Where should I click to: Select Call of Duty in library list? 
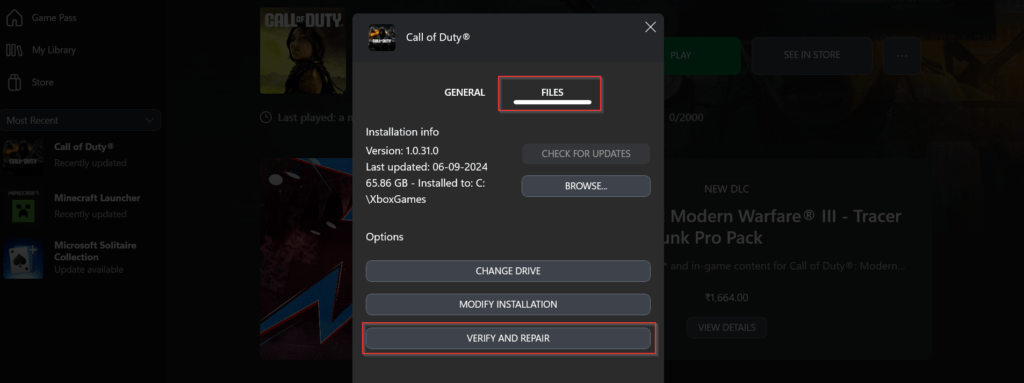click(80, 155)
